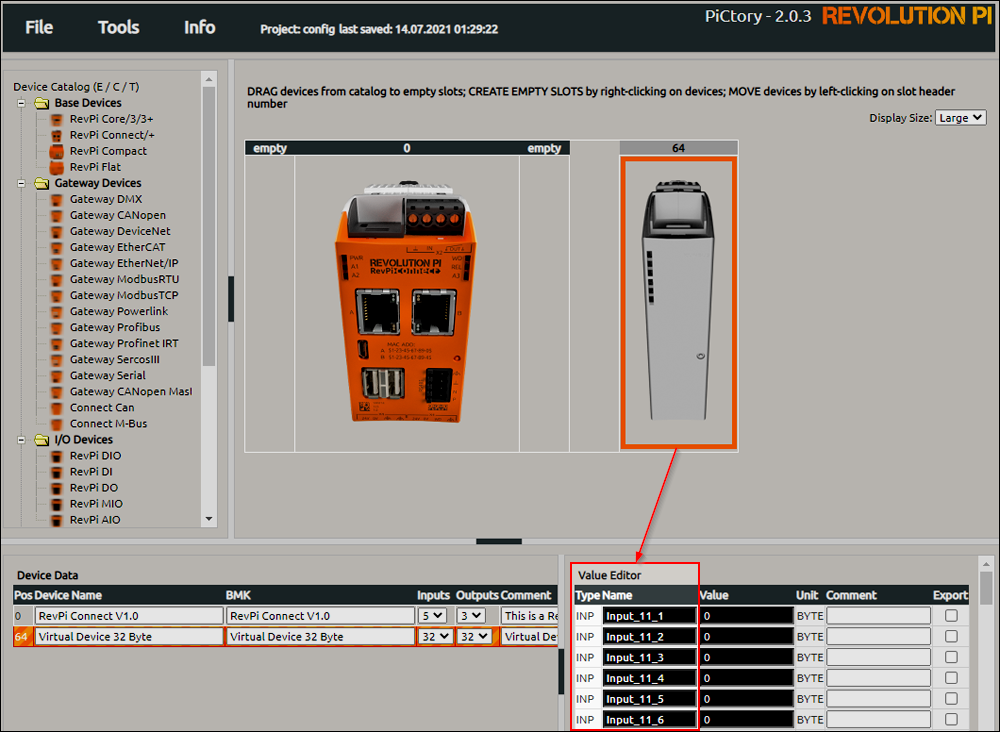Click the Gateway Profinet IRT icon
The height and width of the screenshot is (732, 1000).
[57, 344]
